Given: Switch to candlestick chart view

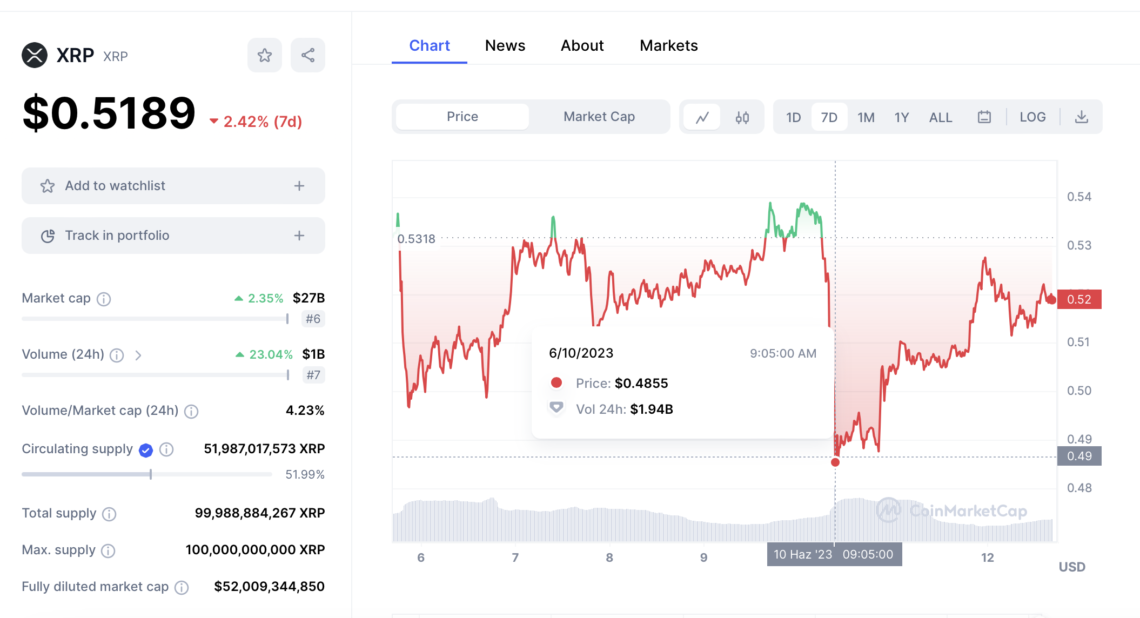Looking at the screenshot, I should [742, 117].
